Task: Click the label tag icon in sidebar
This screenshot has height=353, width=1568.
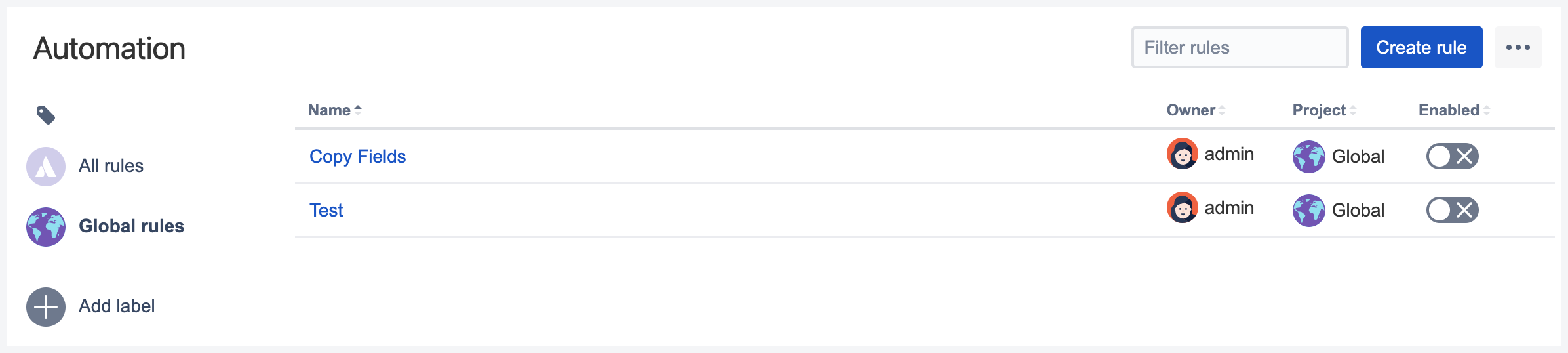Action: [45, 115]
